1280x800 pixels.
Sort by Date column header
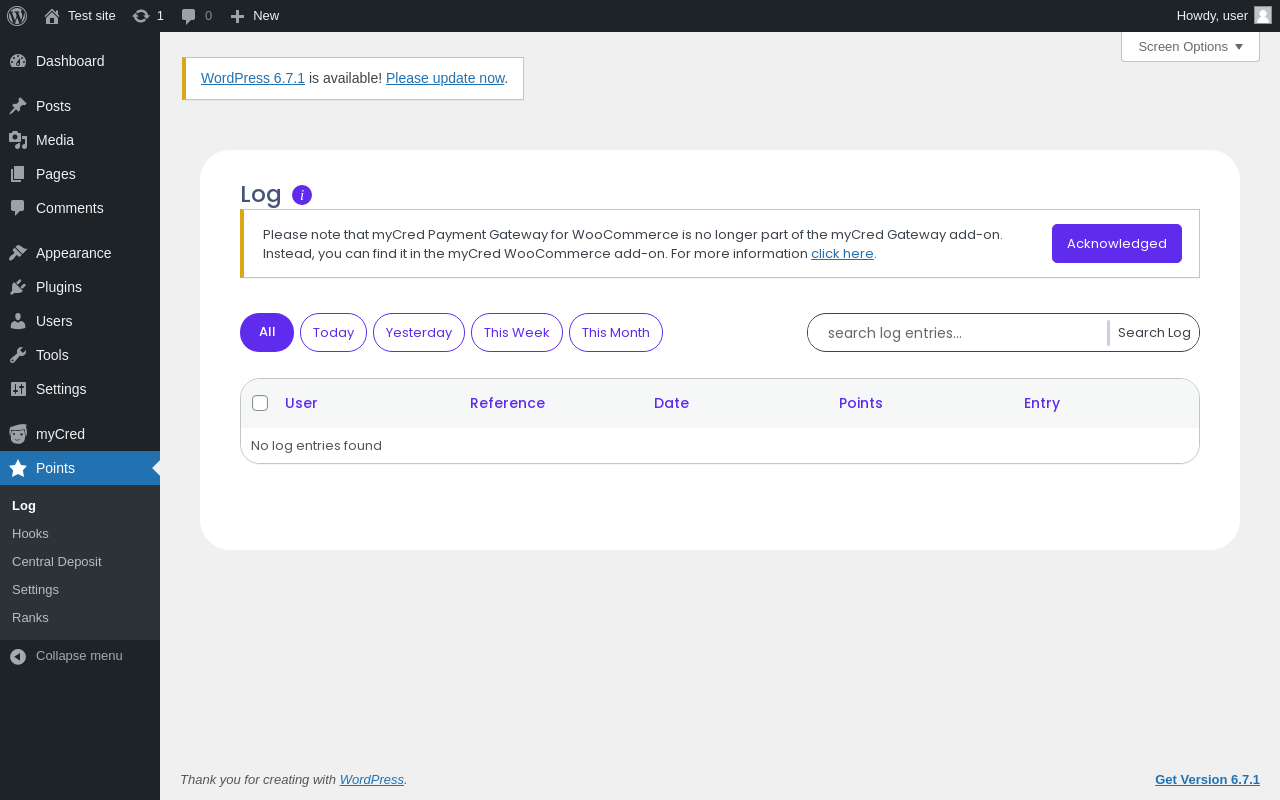point(671,403)
